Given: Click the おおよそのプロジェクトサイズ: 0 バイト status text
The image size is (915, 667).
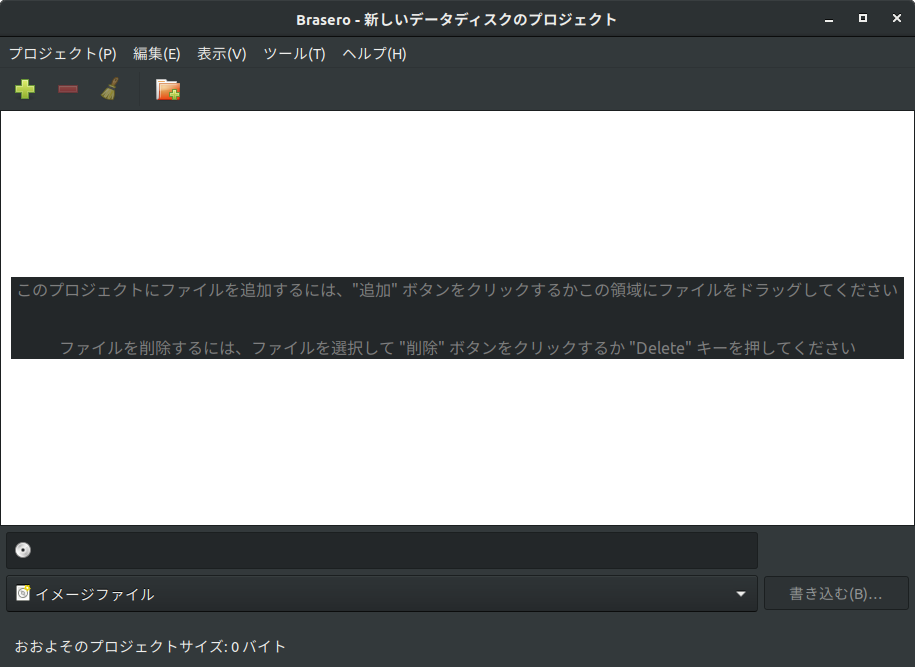Looking at the screenshot, I should pos(151,647).
